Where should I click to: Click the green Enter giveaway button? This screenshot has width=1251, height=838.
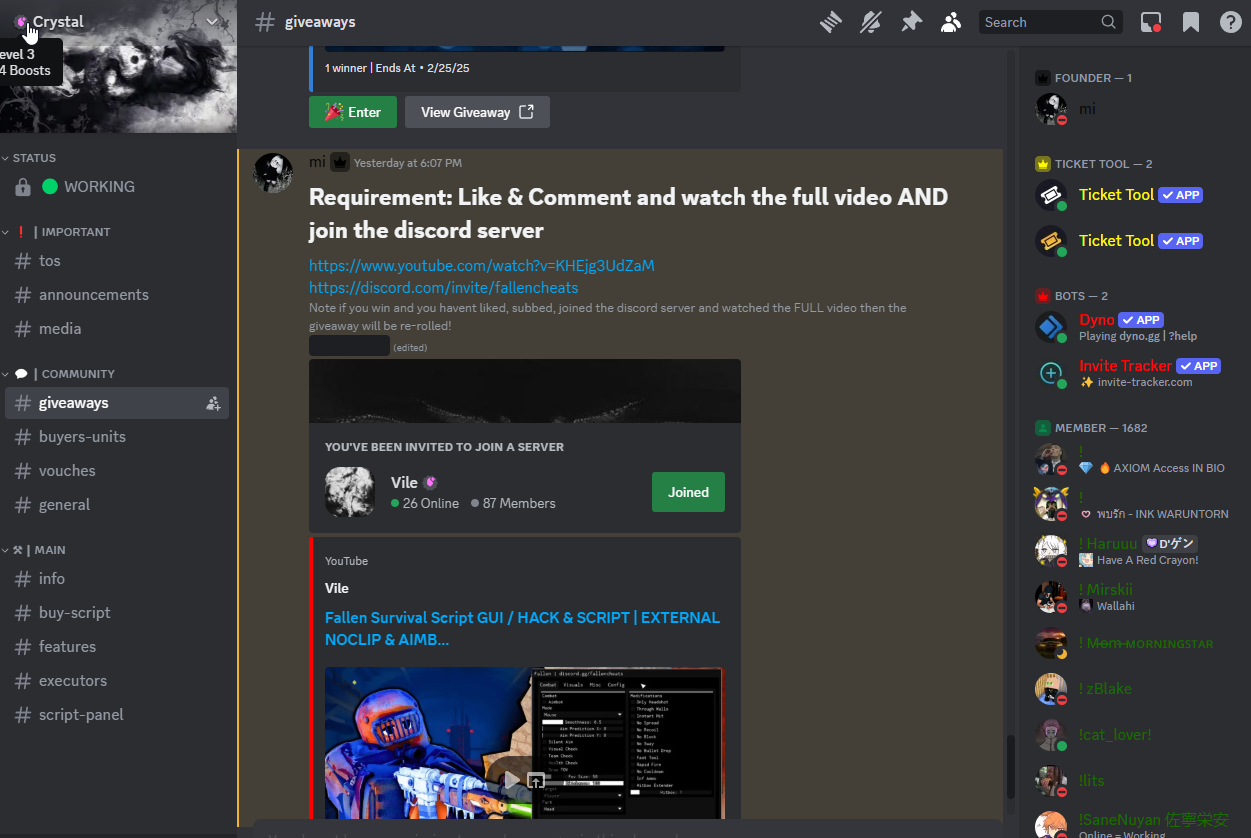tap(353, 112)
